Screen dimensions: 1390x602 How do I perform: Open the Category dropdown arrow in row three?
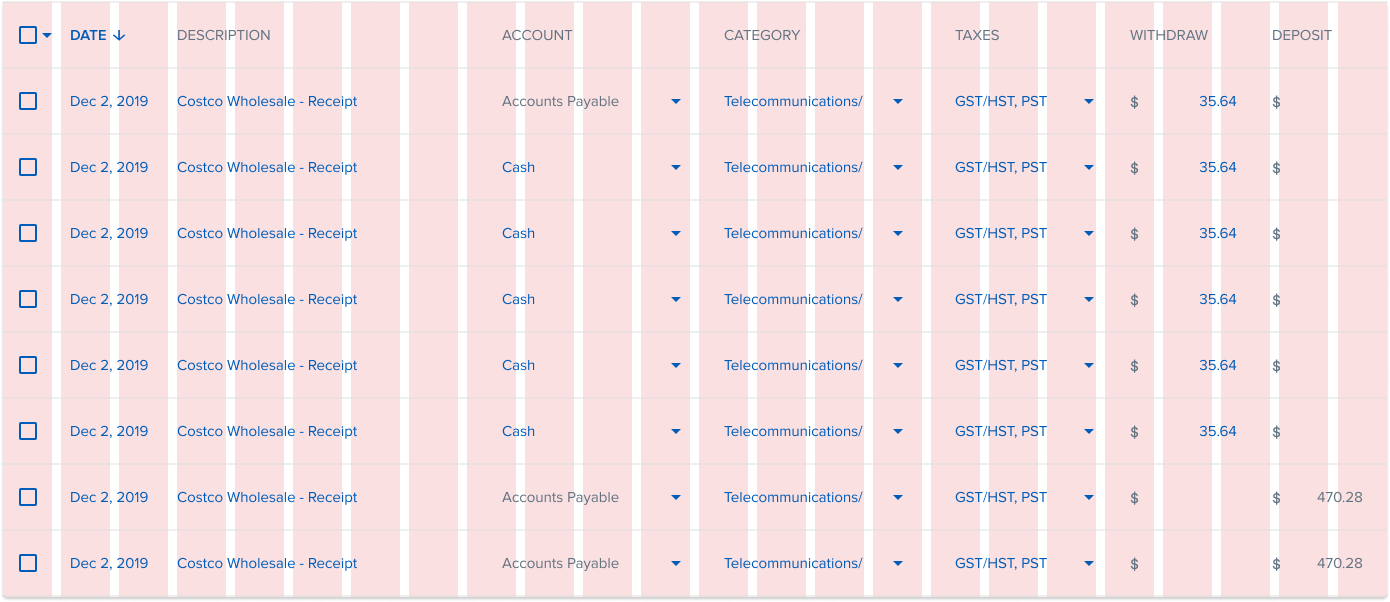pos(898,233)
